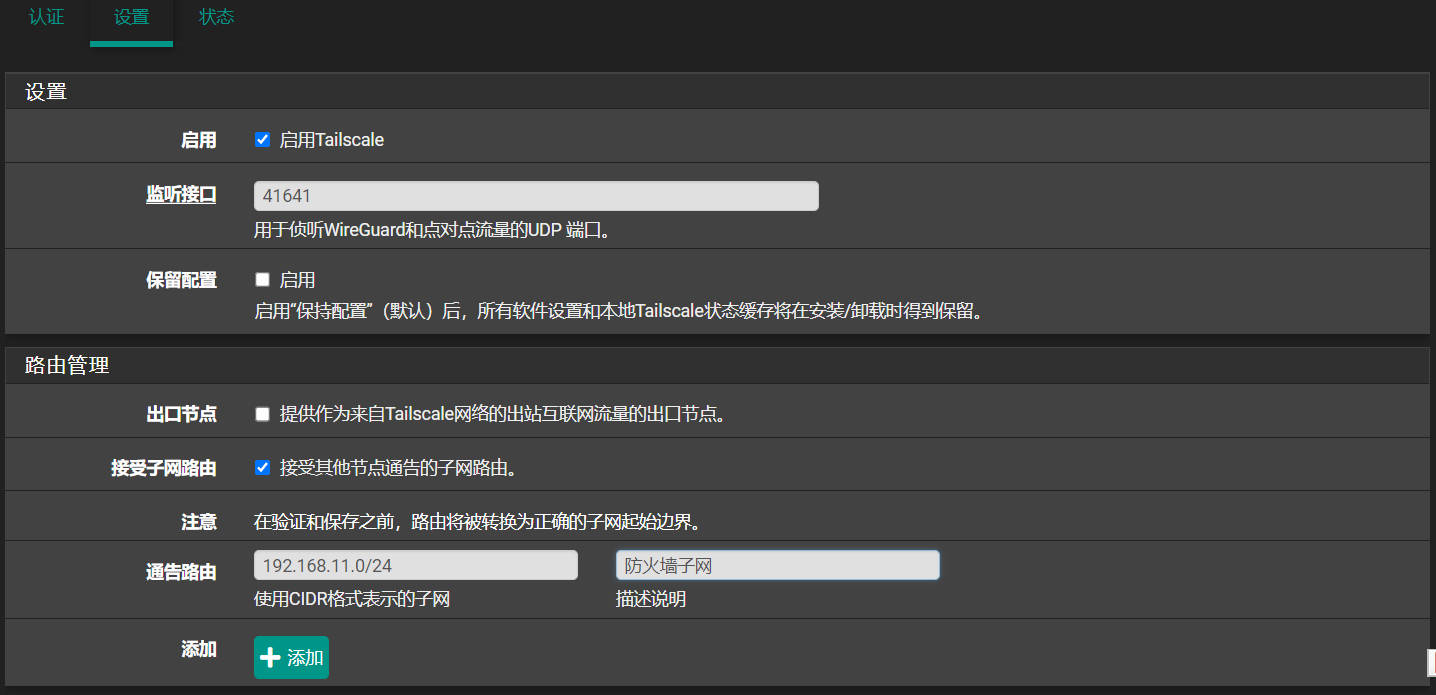The width and height of the screenshot is (1436, 695).
Task: Click the 使用CIDR格式表示的子网 help text
Action: pyautogui.click(x=352, y=600)
